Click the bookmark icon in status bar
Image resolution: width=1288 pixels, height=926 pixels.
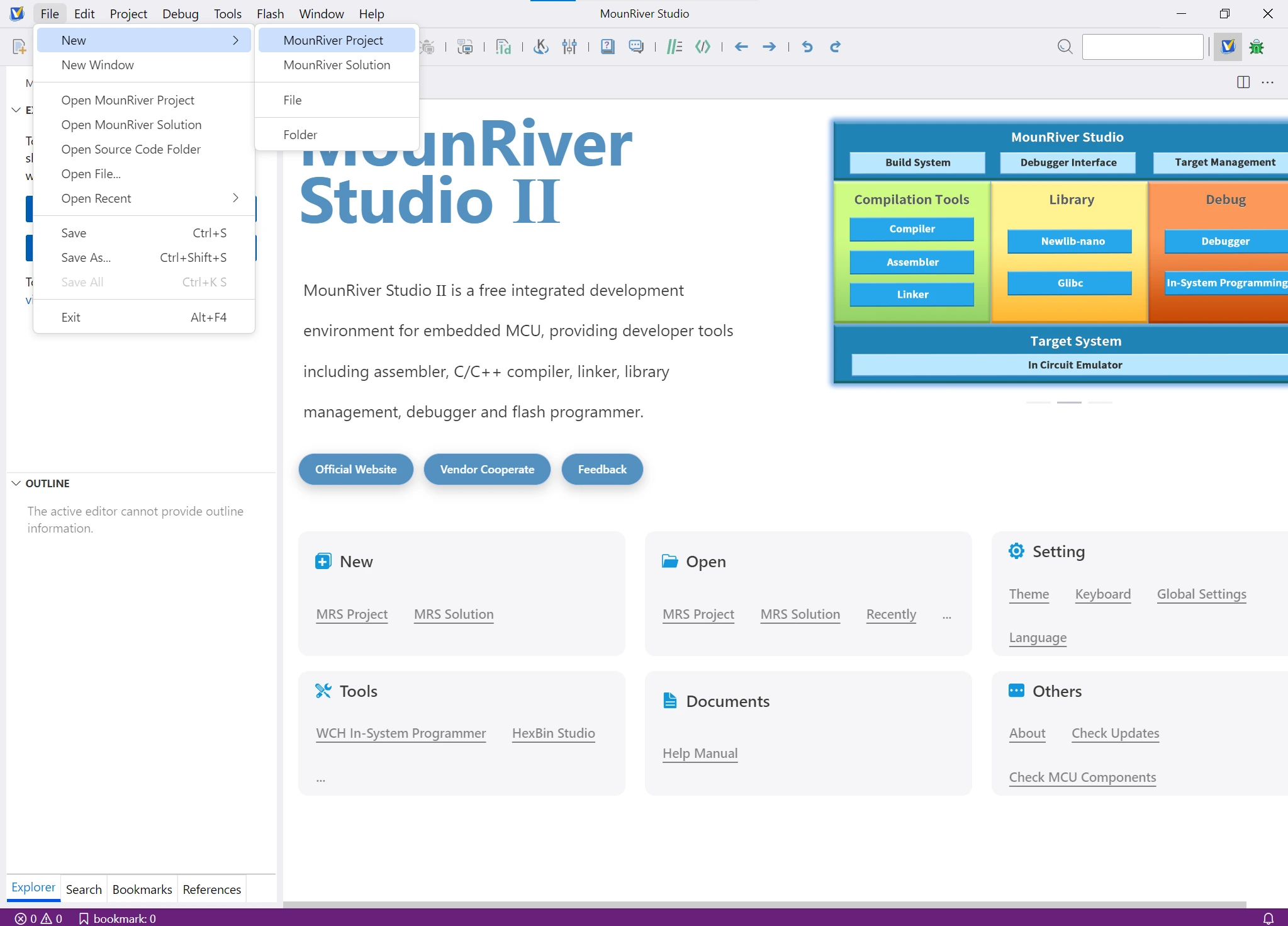pos(84,918)
